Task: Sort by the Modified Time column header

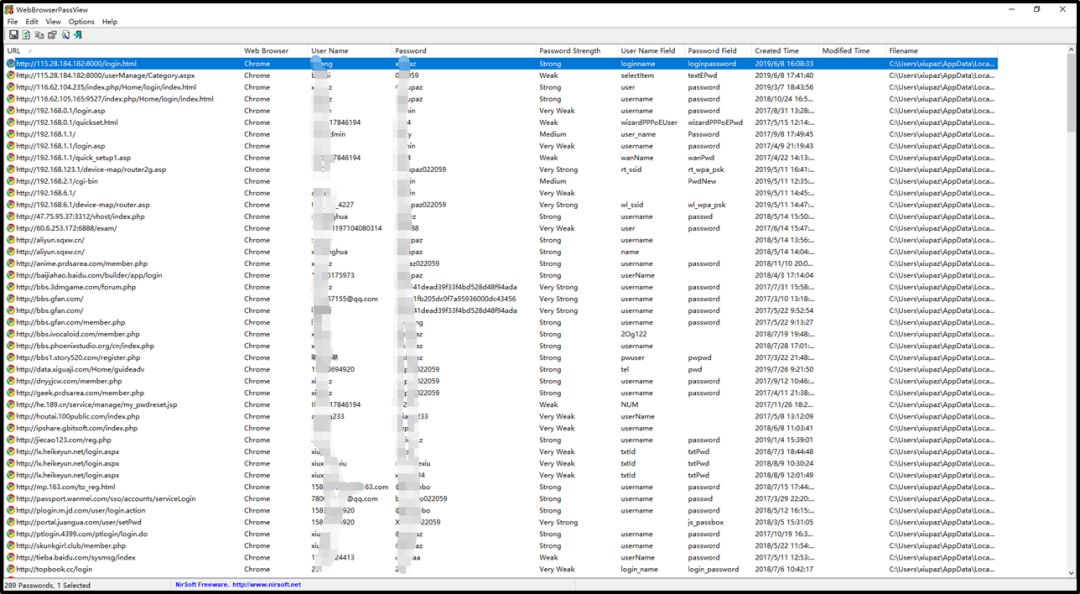Action: [x=852, y=50]
